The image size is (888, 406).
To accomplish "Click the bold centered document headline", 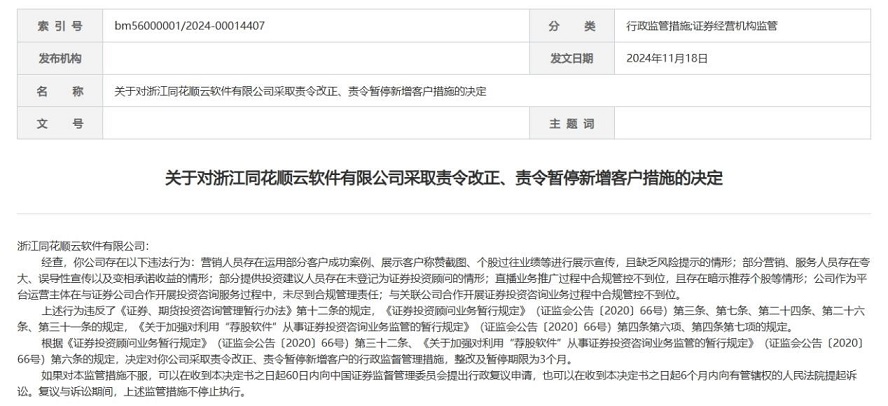I will [444, 178].
